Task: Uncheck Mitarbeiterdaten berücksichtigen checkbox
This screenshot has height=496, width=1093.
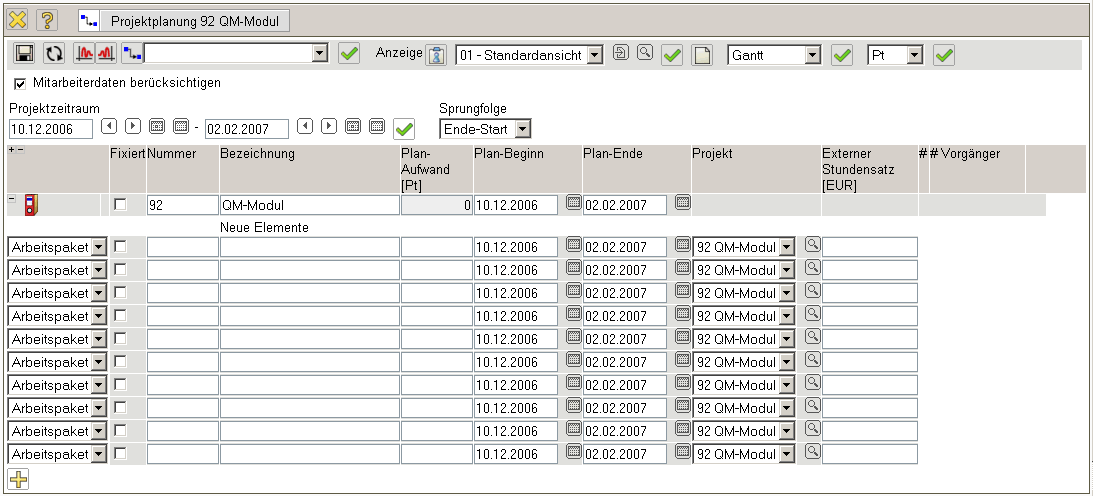Action: pos(20,83)
